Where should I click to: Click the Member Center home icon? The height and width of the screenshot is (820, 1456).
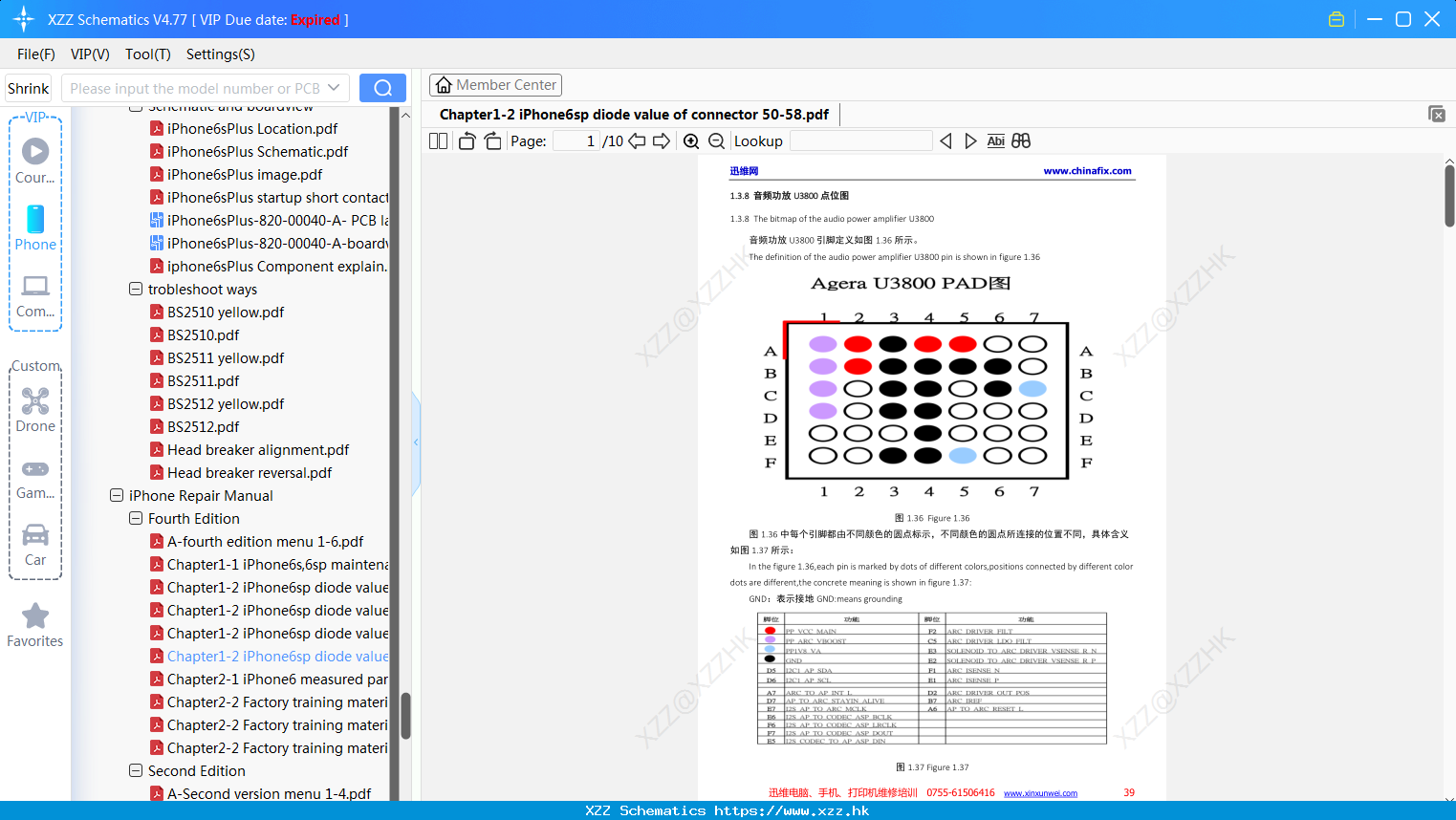(444, 85)
